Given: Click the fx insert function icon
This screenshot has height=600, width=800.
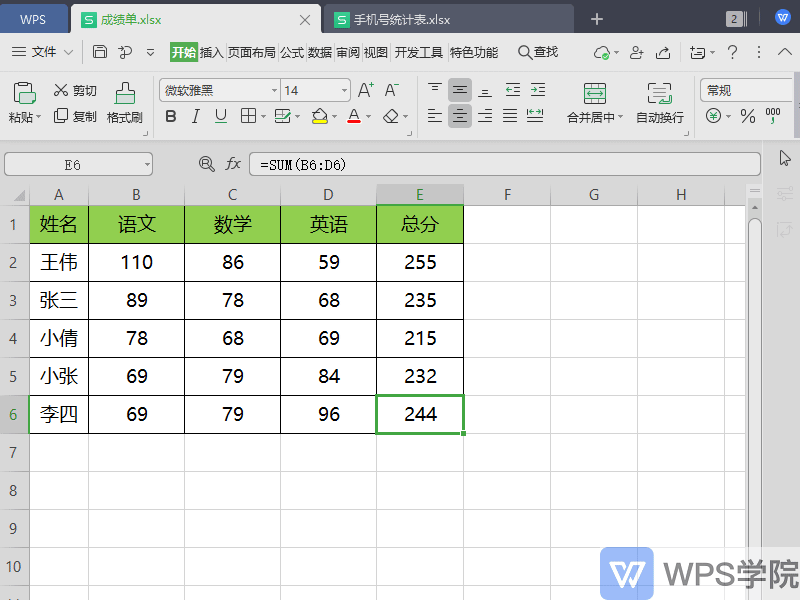Looking at the screenshot, I should (x=234, y=161).
